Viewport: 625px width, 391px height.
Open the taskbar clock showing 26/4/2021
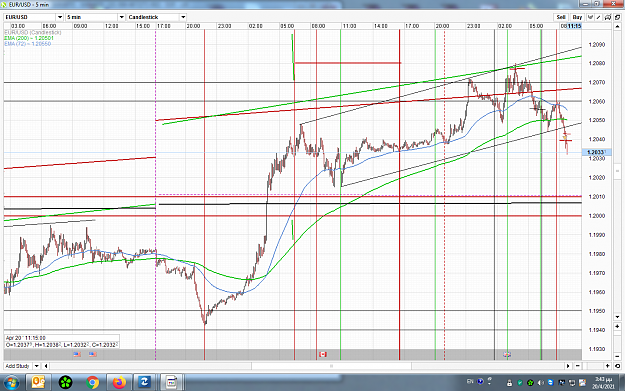603,383
